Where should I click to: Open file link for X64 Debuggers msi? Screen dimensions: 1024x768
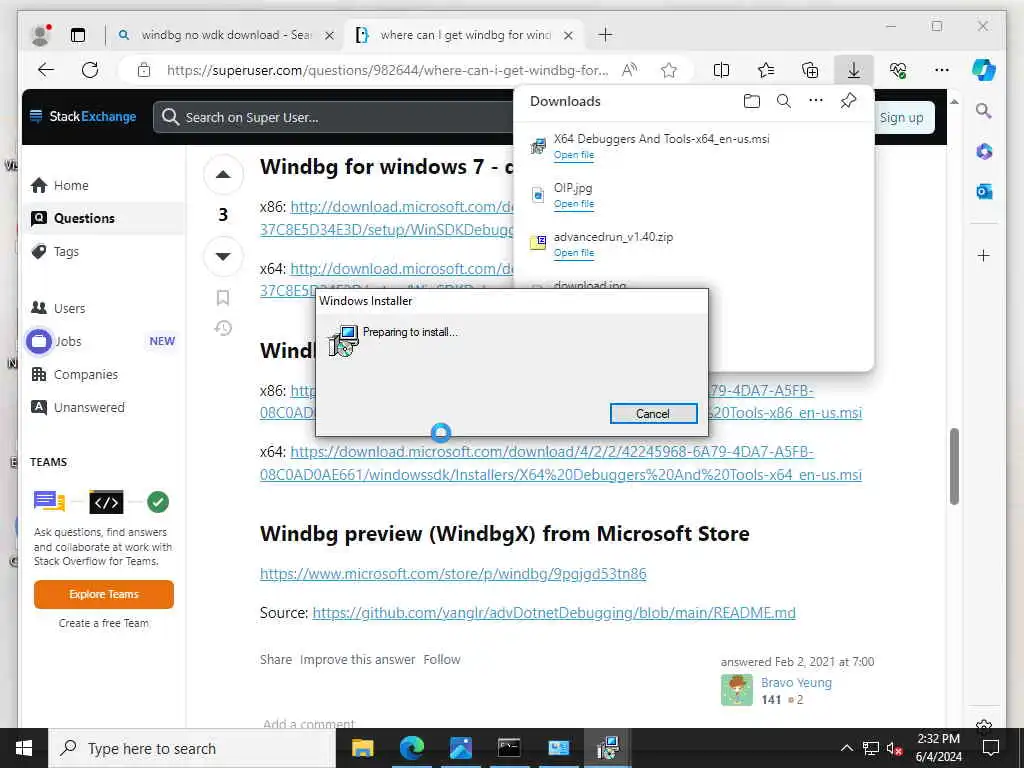573,155
